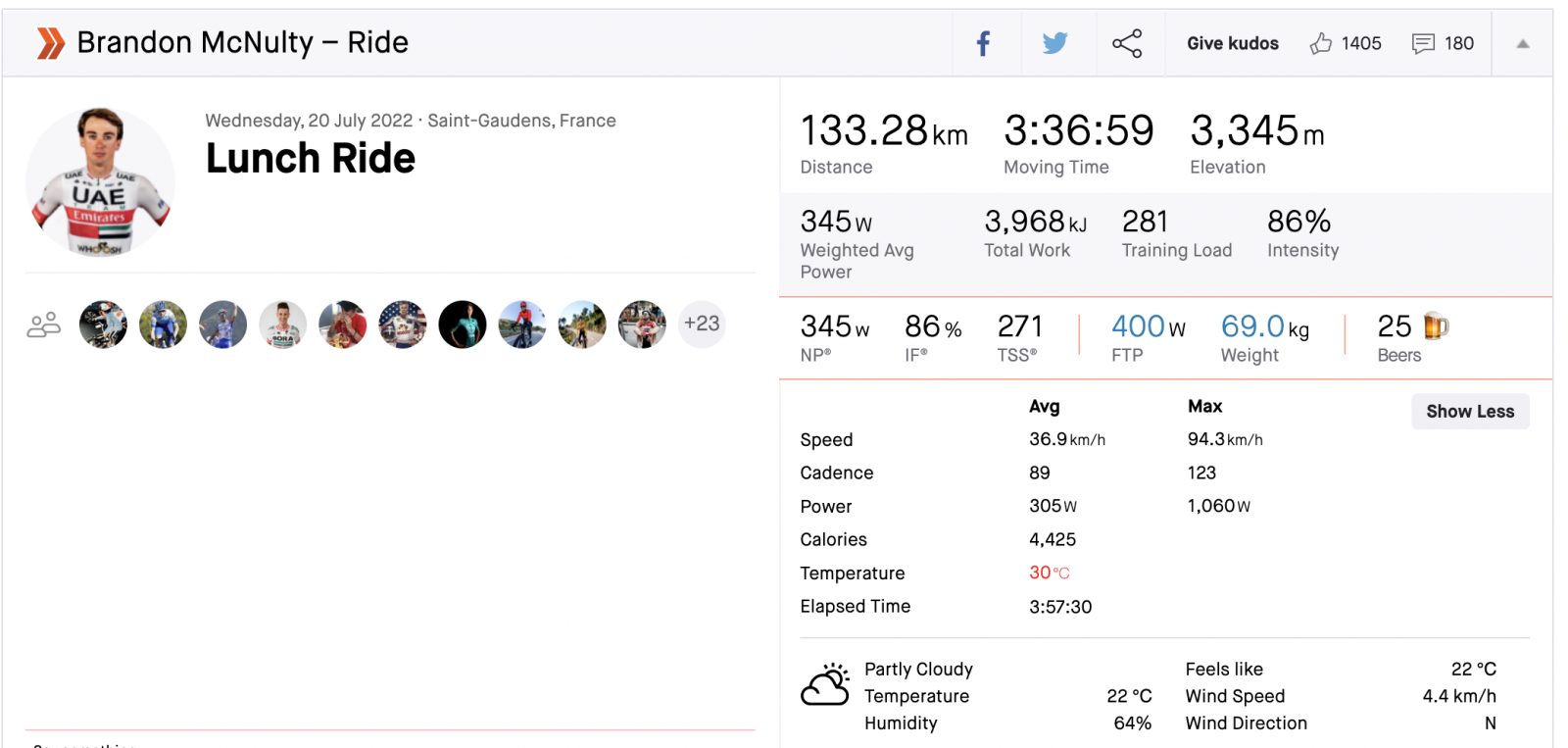Click the Show Less button
The image size is (1568, 748).
click(x=1470, y=412)
